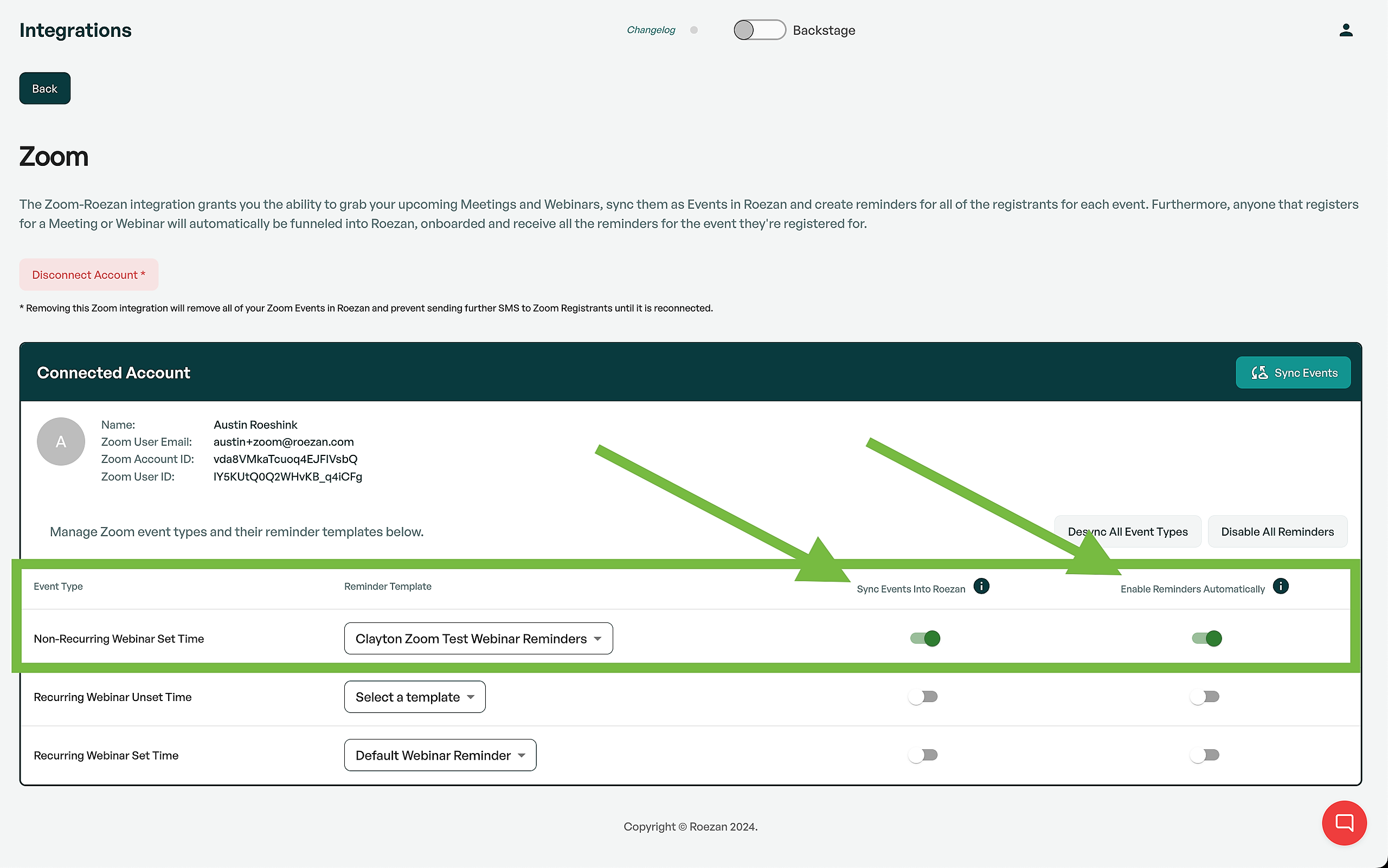
Task: Click Disconnect Account button
Action: [x=88, y=274]
